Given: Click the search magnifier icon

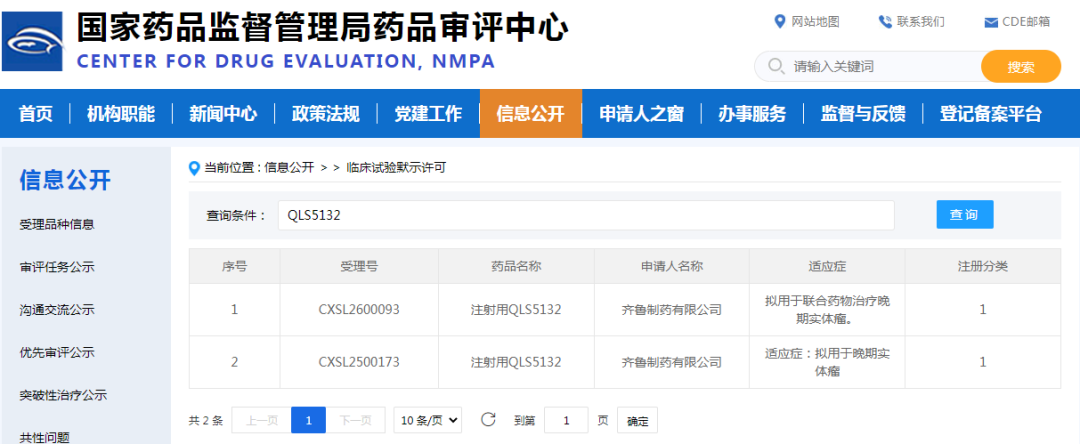Looking at the screenshot, I should 775,67.
